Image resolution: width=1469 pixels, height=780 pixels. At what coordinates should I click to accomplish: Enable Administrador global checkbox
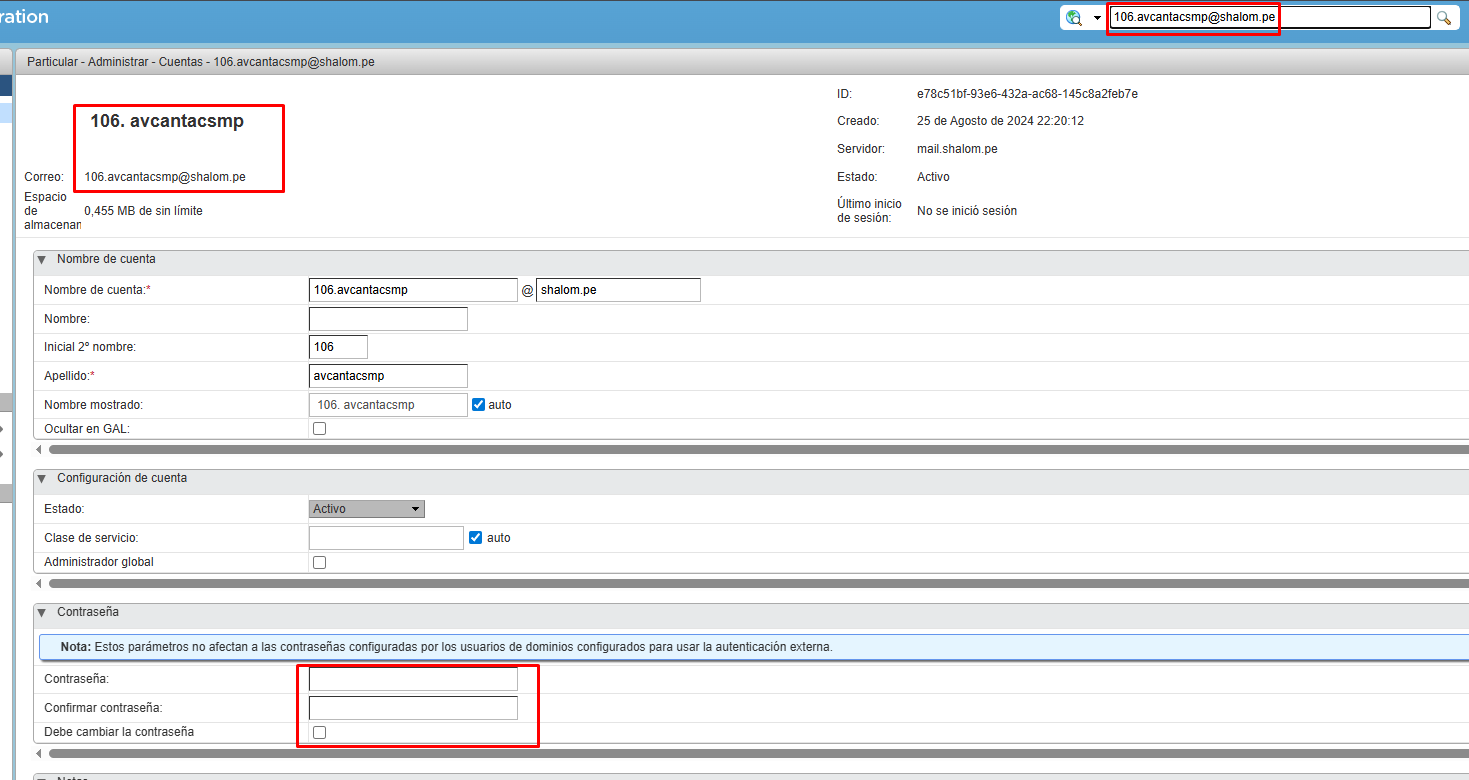point(320,562)
